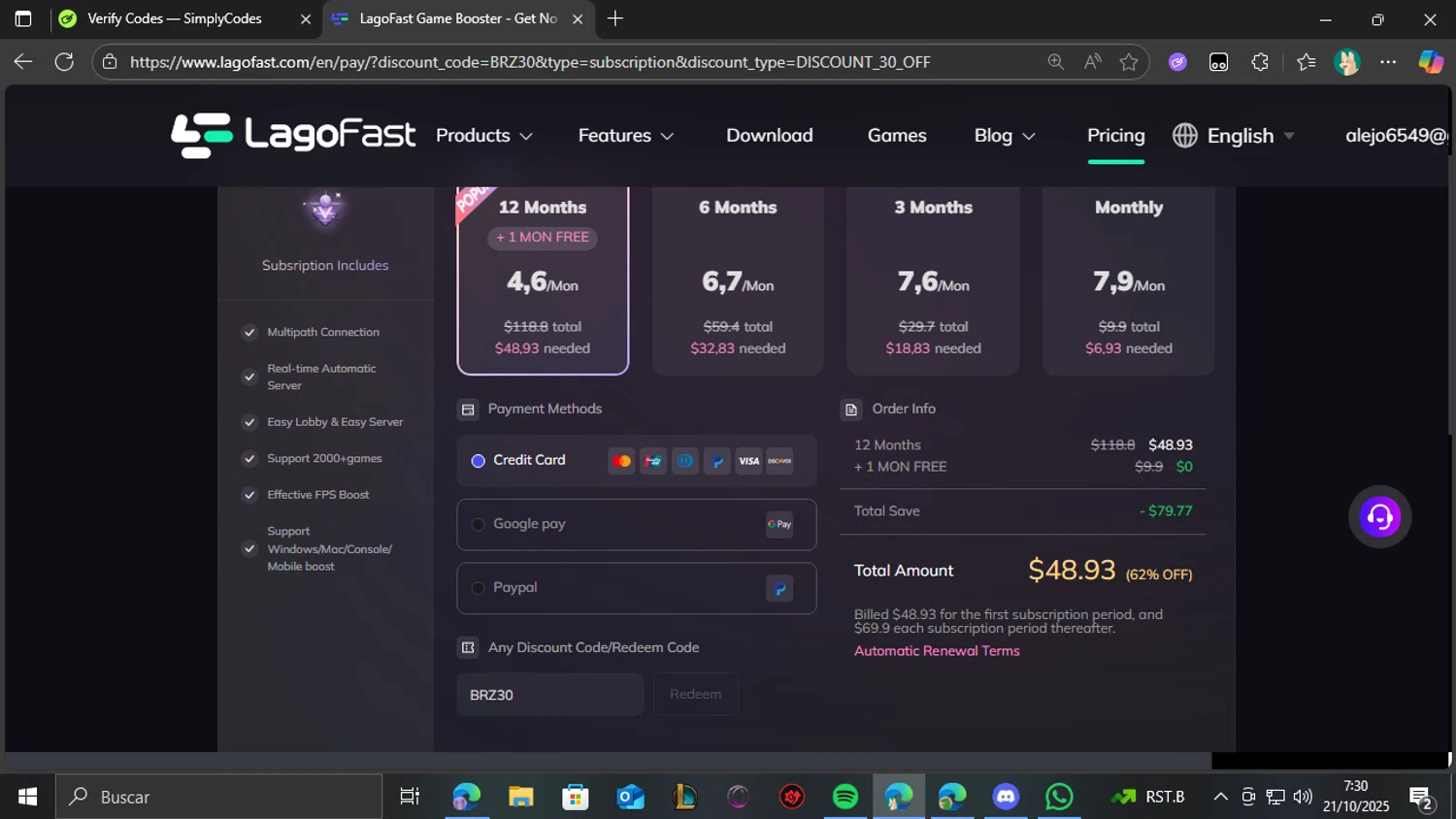This screenshot has width=1456, height=819.
Task: Click the discount code ticket icon
Action: point(468,647)
